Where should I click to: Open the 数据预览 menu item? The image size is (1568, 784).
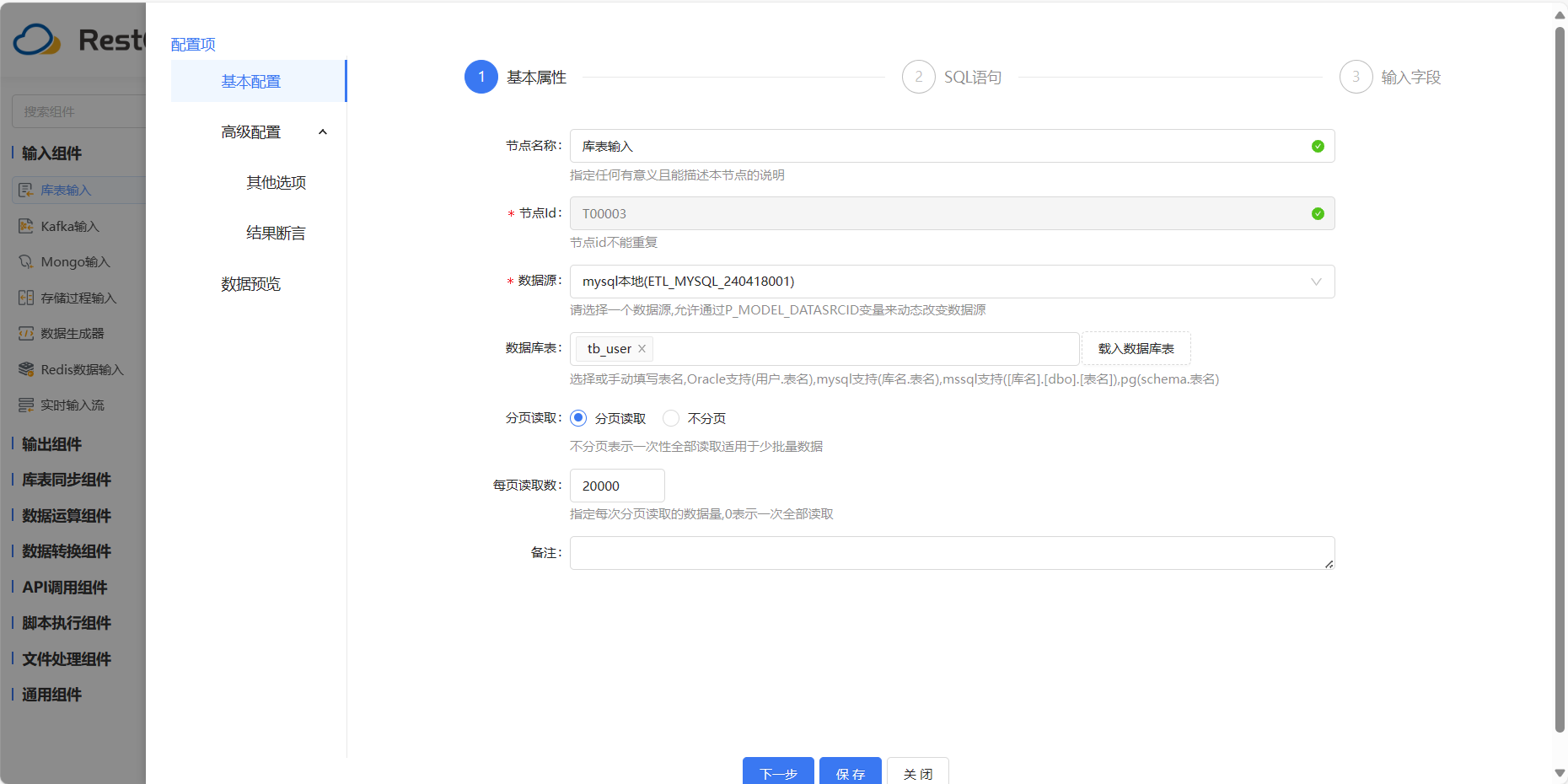click(250, 284)
